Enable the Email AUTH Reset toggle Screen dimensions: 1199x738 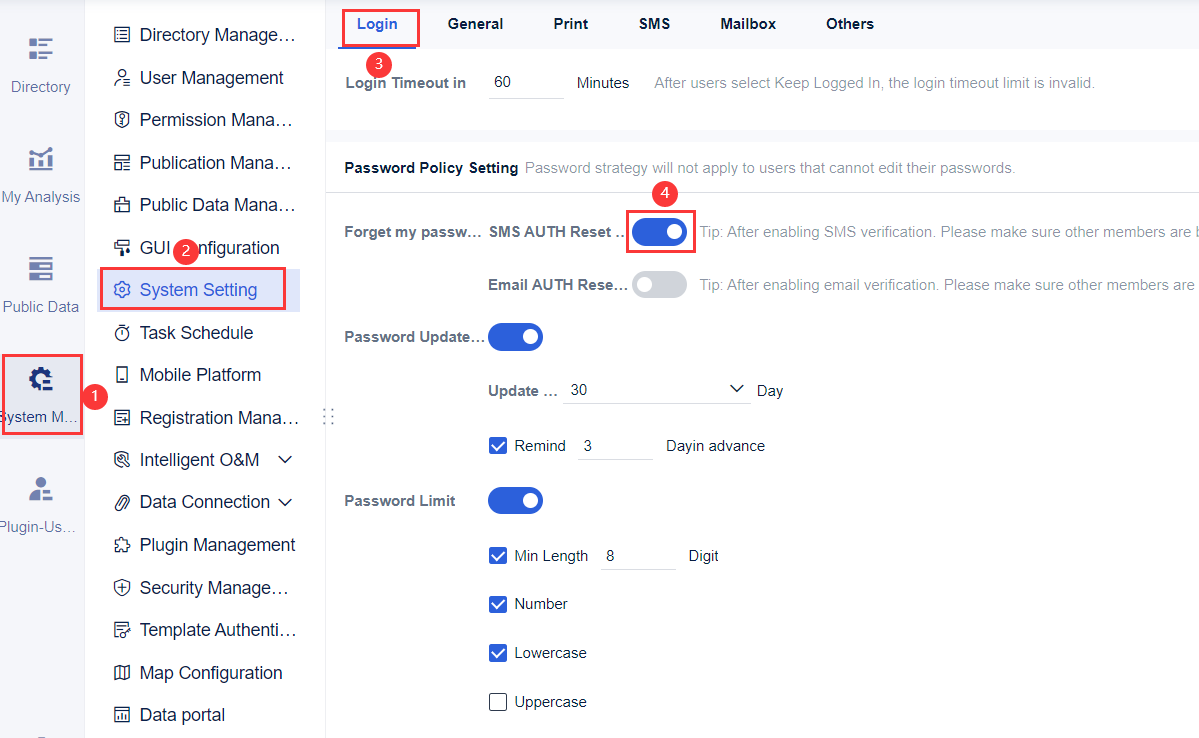[659, 284]
